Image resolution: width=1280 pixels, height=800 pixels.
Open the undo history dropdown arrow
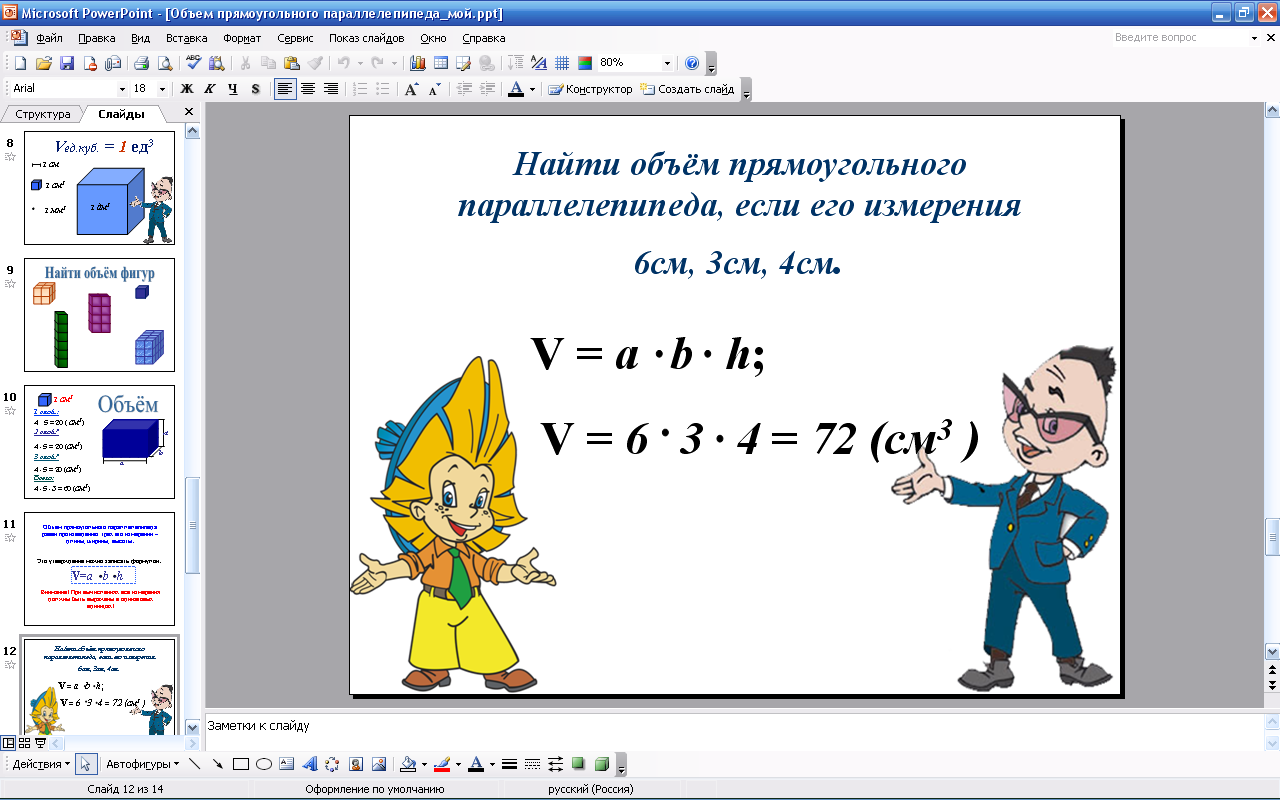359,63
